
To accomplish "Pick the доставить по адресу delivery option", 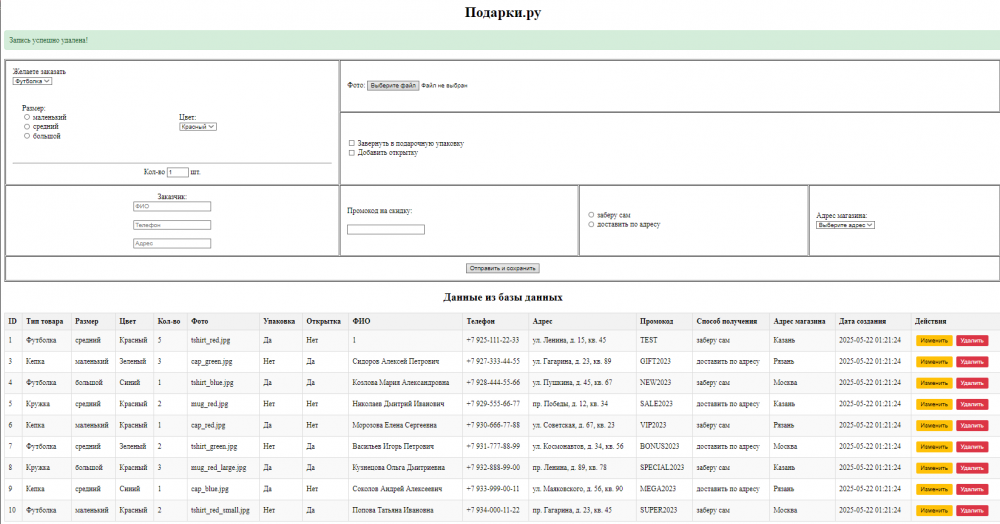I will [x=591, y=224].
